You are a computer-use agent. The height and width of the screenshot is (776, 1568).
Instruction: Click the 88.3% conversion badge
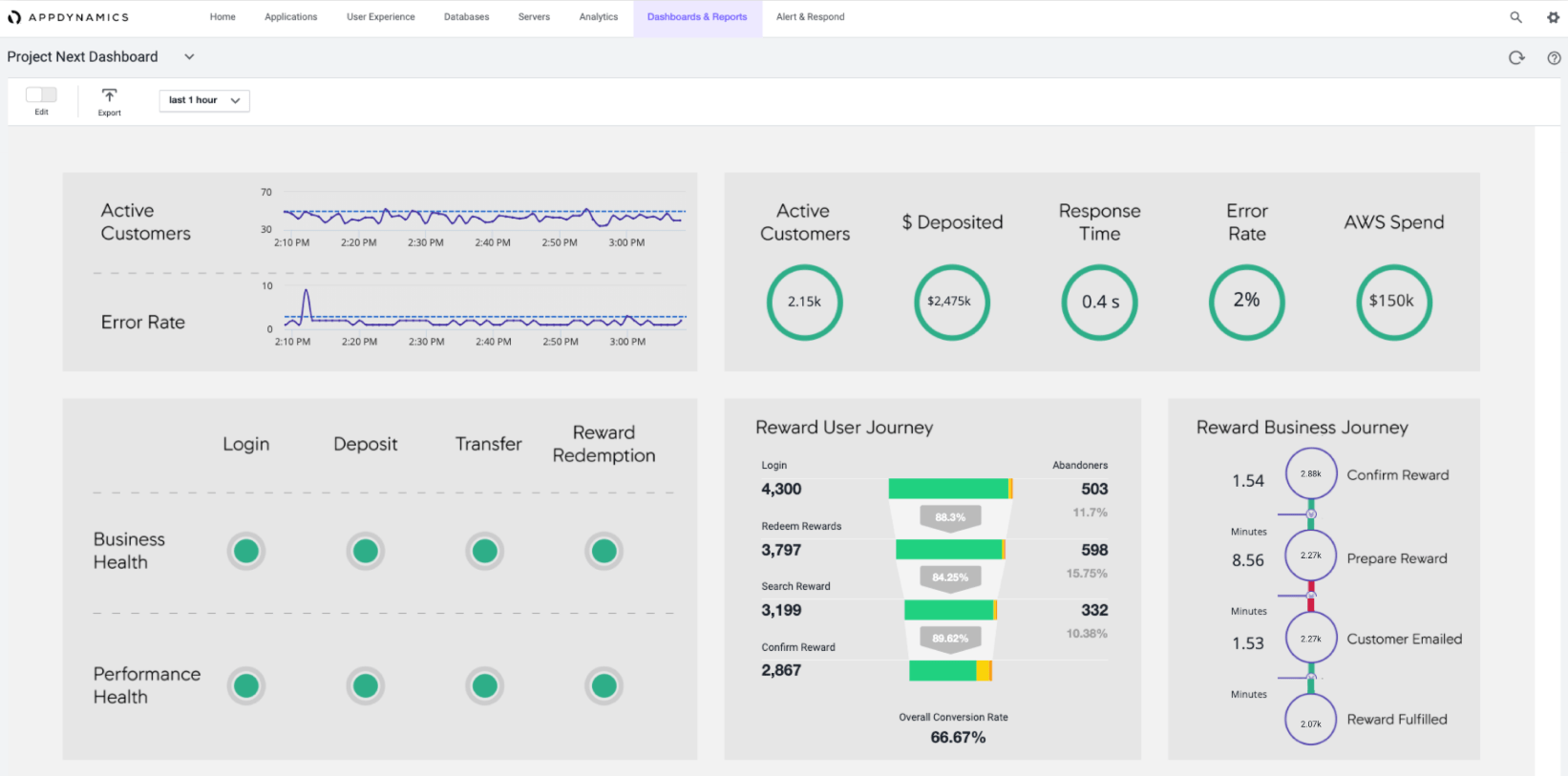[950, 517]
